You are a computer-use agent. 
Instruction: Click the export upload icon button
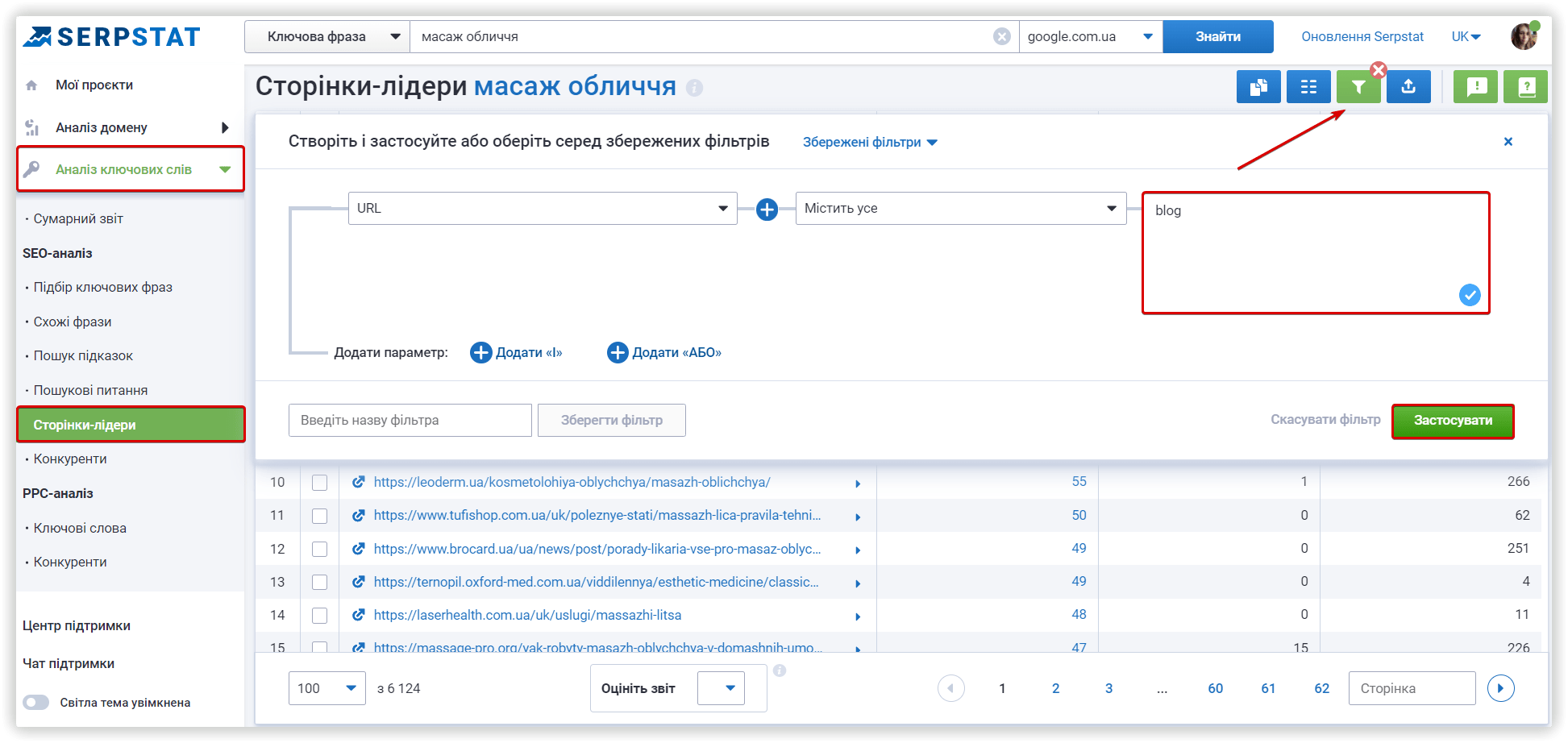(1408, 87)
